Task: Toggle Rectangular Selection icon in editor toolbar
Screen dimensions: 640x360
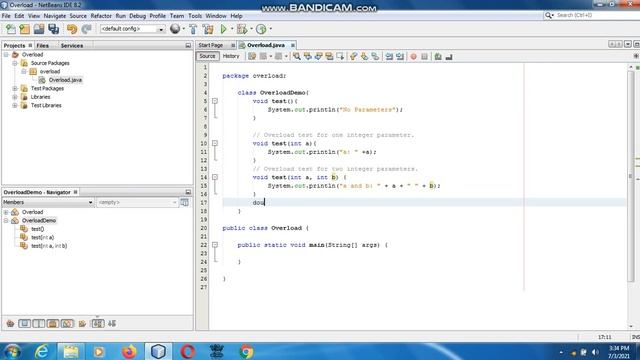Action: (x=340, y=56)
